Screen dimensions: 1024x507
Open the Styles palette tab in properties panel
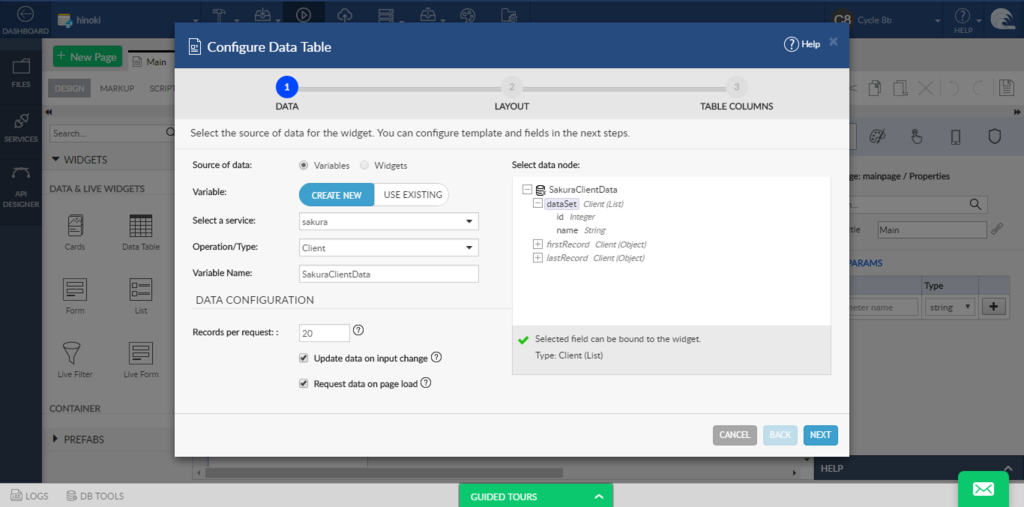click(x=877, y=137)
